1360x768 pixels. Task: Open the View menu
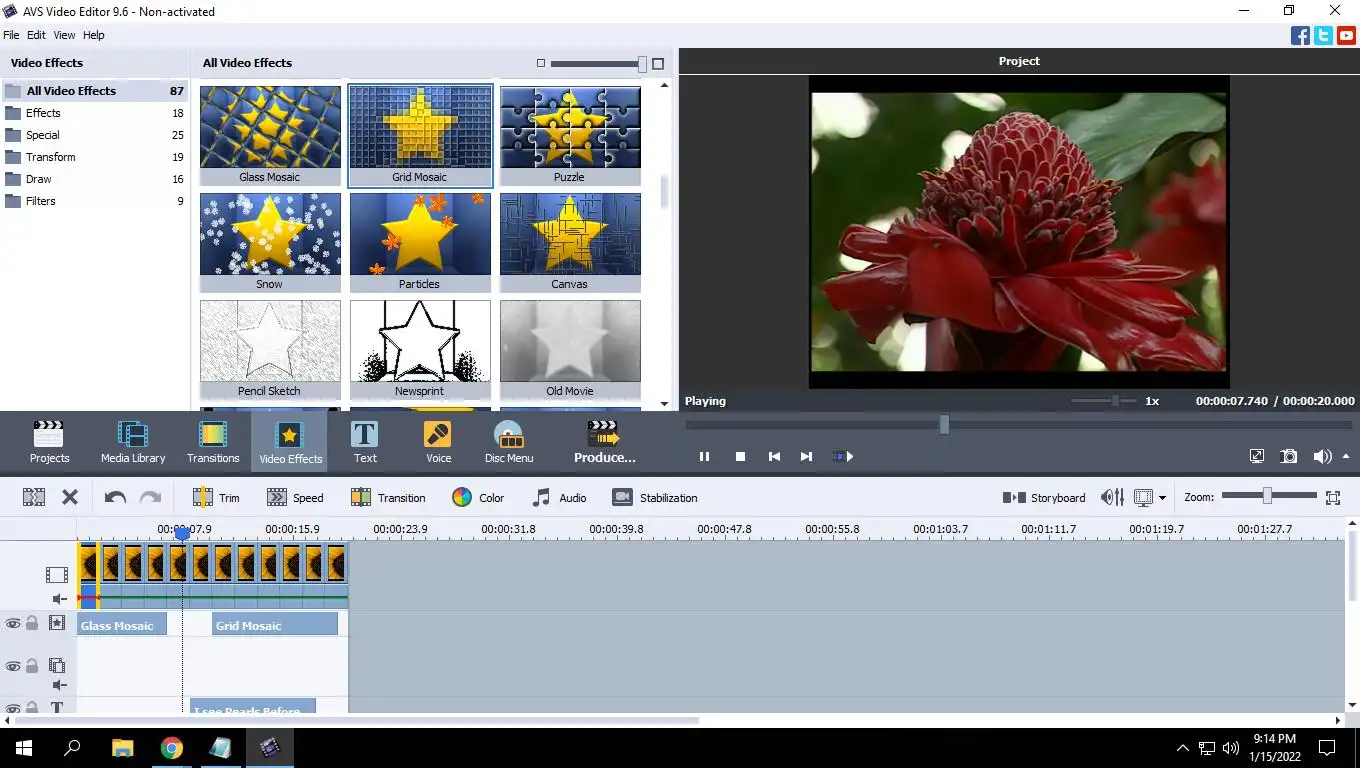(64, 35)
